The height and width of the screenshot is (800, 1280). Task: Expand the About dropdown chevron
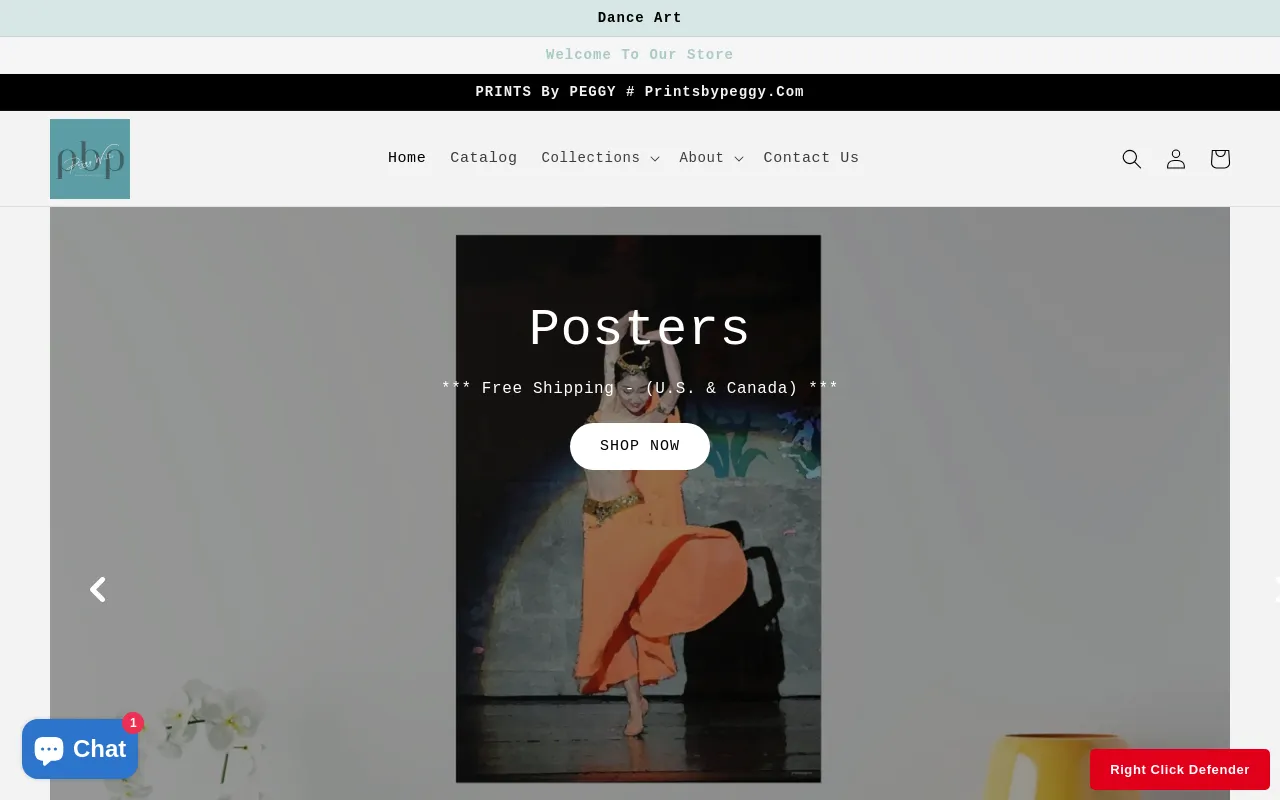click(x=739, y=159)
